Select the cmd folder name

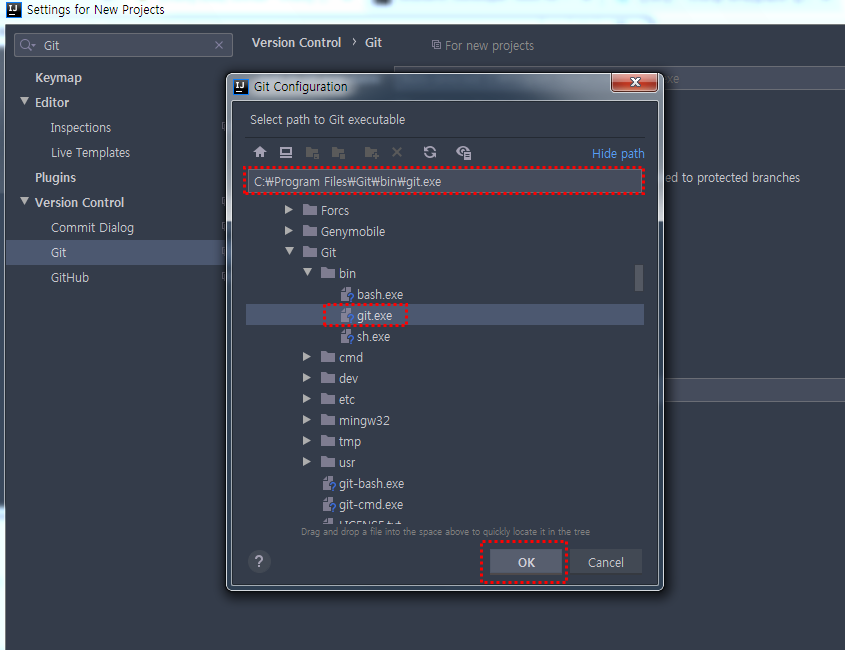click(351, 358)
